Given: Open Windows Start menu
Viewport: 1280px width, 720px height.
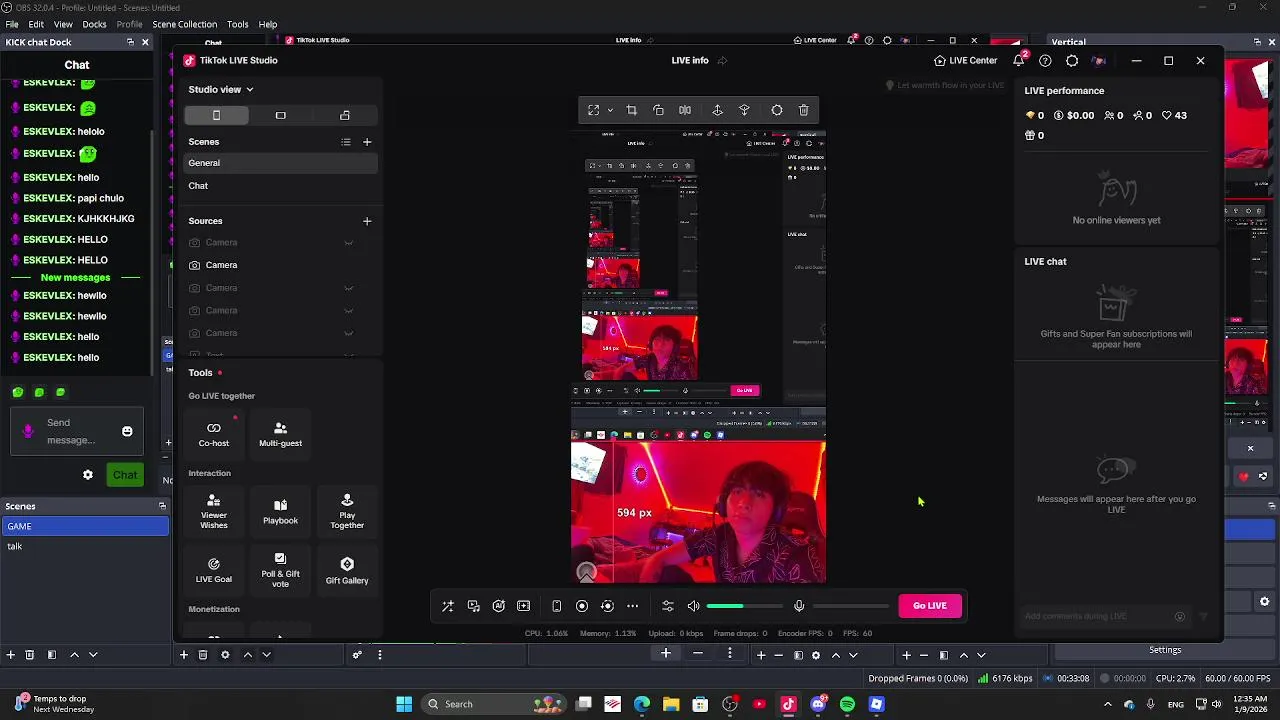Looking at the screenshot, I should (404, 704).
